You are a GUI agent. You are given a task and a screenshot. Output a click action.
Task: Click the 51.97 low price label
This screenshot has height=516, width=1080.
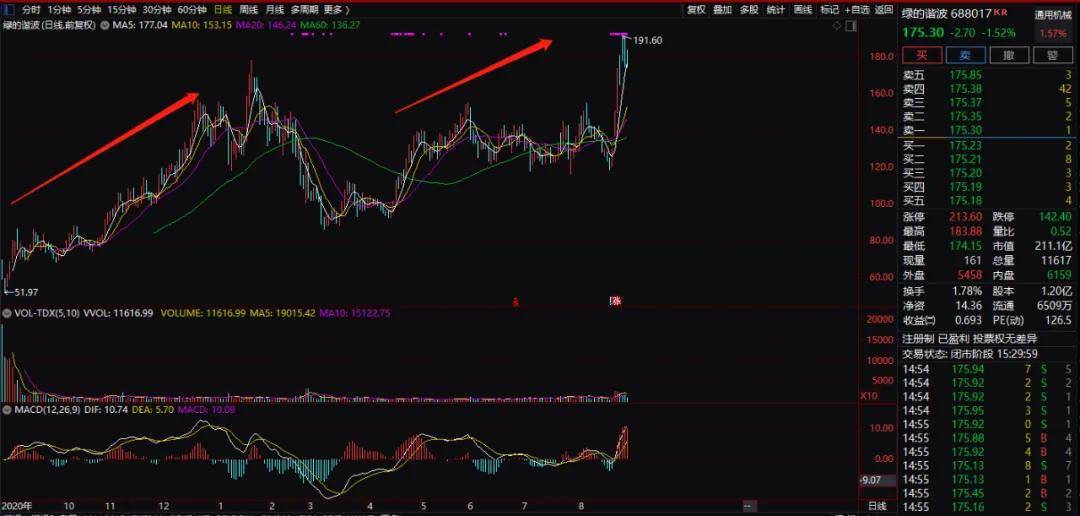(x=24, y=292)
